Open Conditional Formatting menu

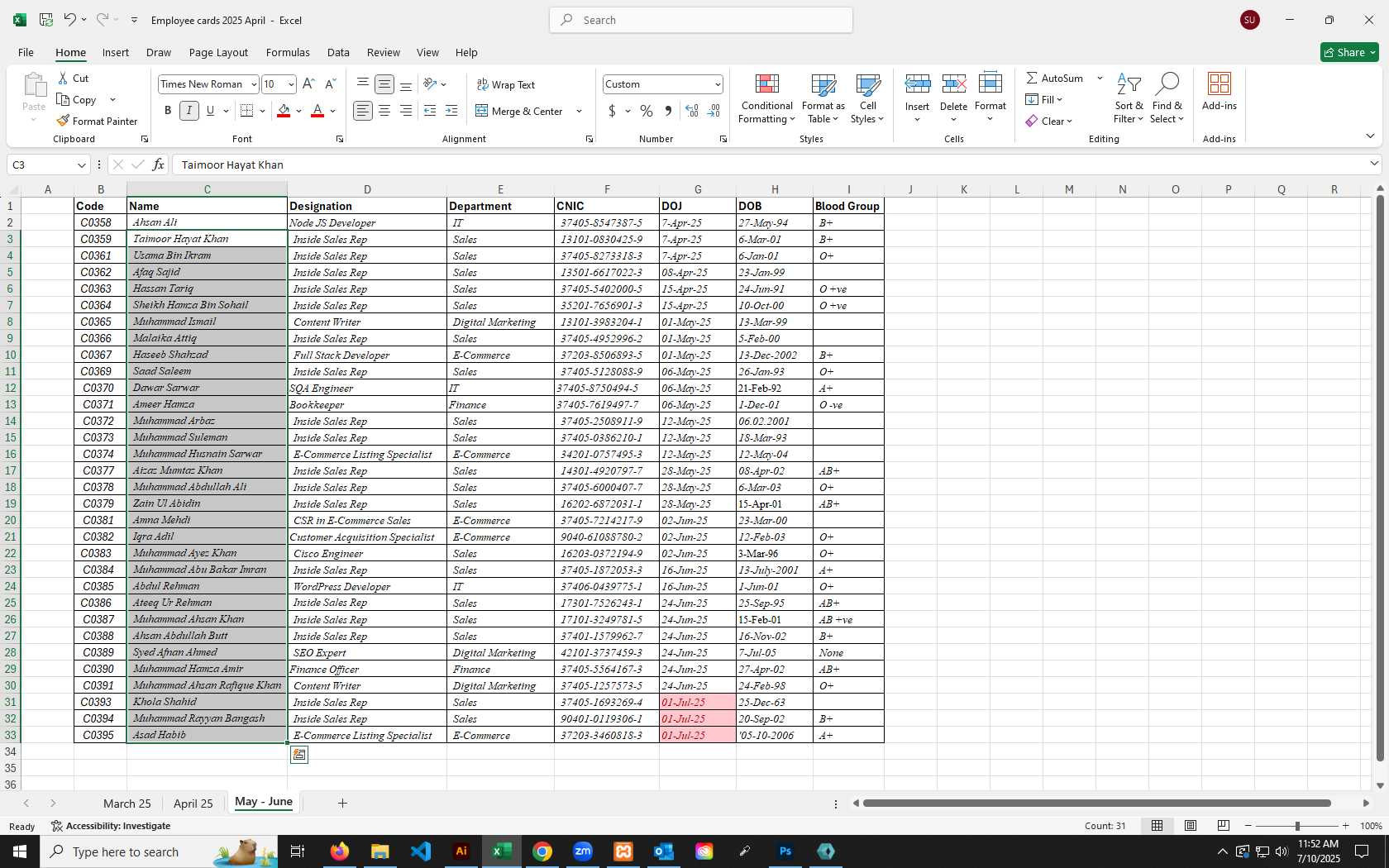(x=766, y=98)
